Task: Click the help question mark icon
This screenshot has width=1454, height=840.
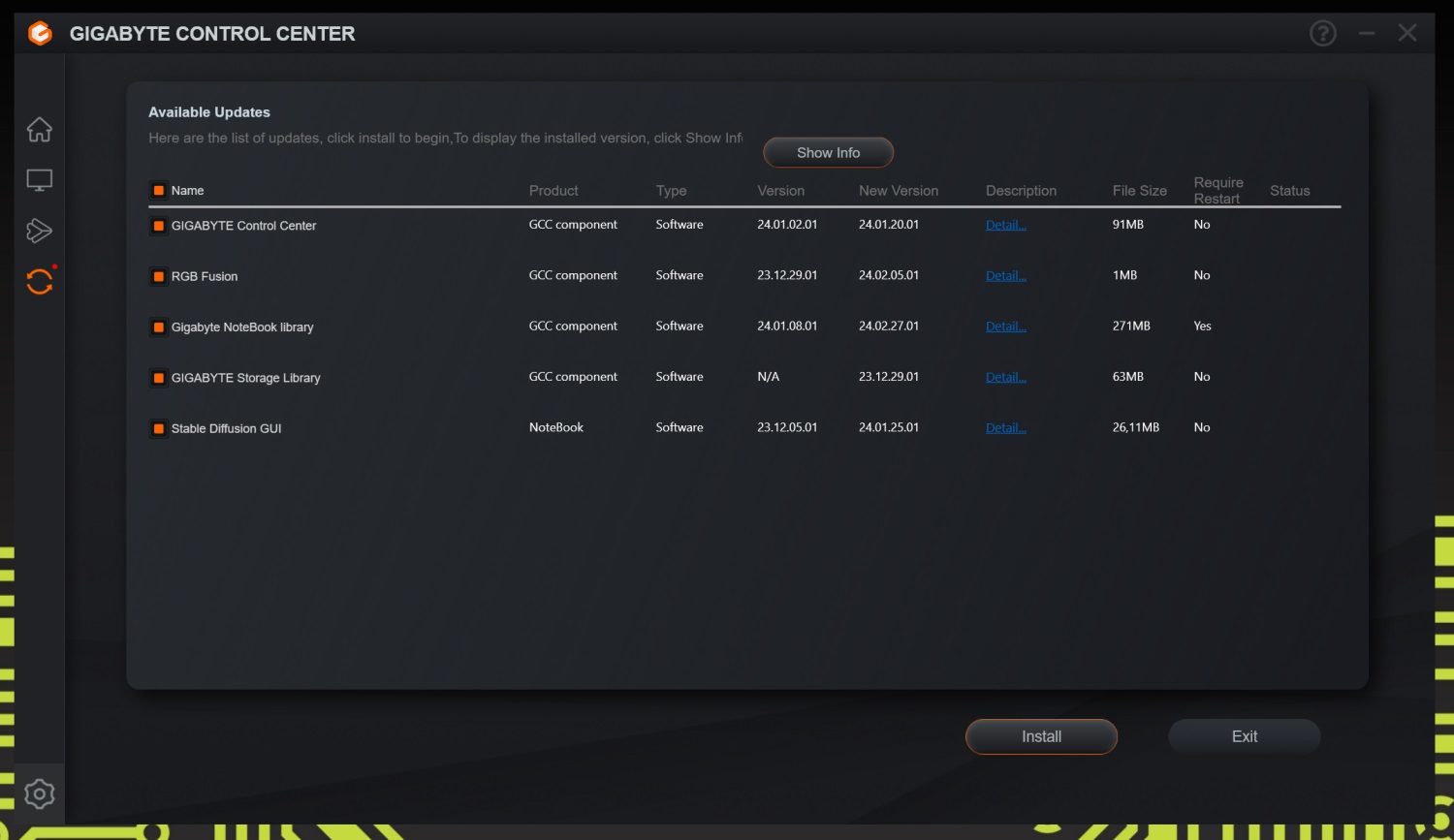Action: click(x=1323, y=34)
